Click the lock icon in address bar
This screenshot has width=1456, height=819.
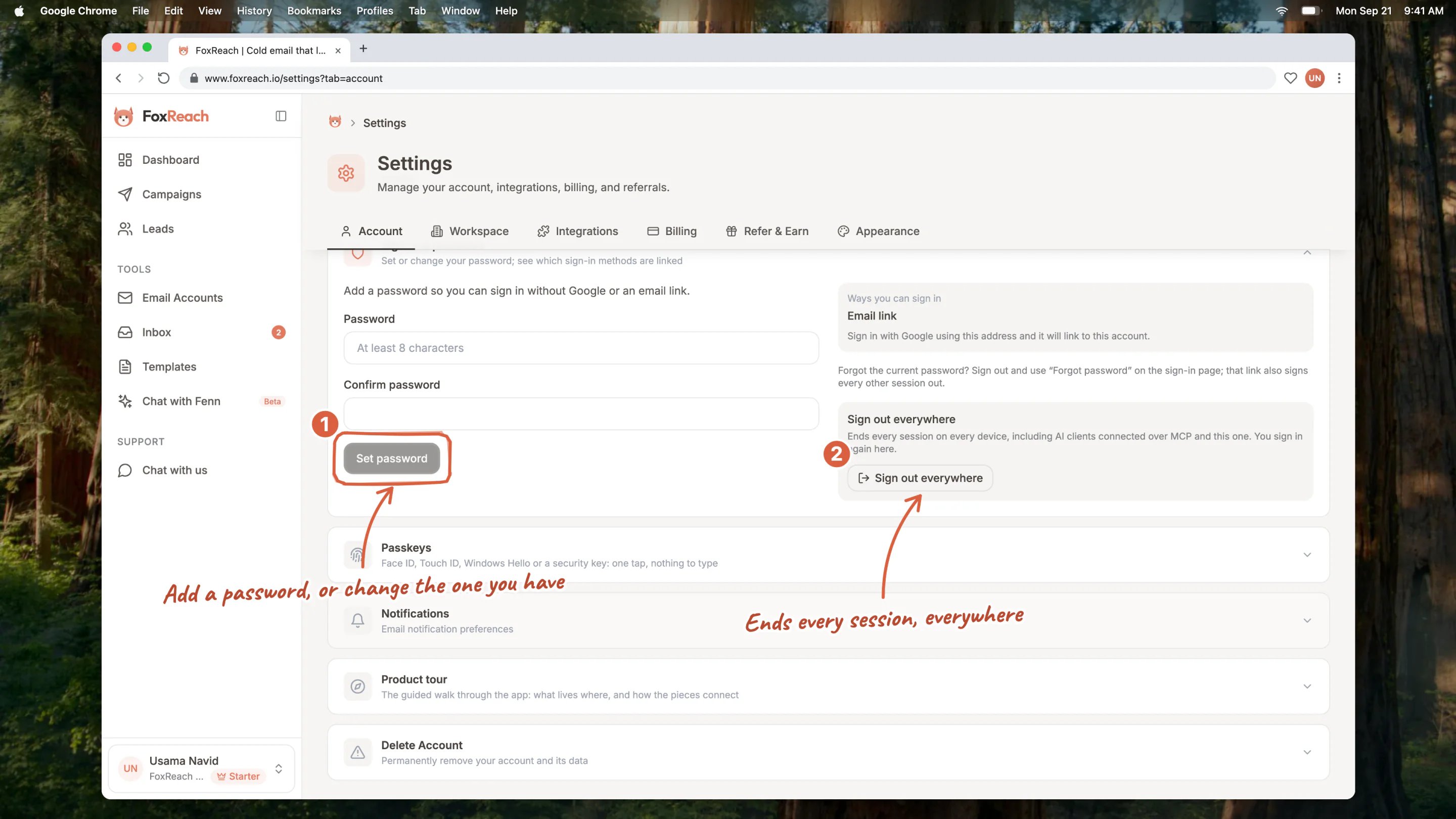pos(194,78)
